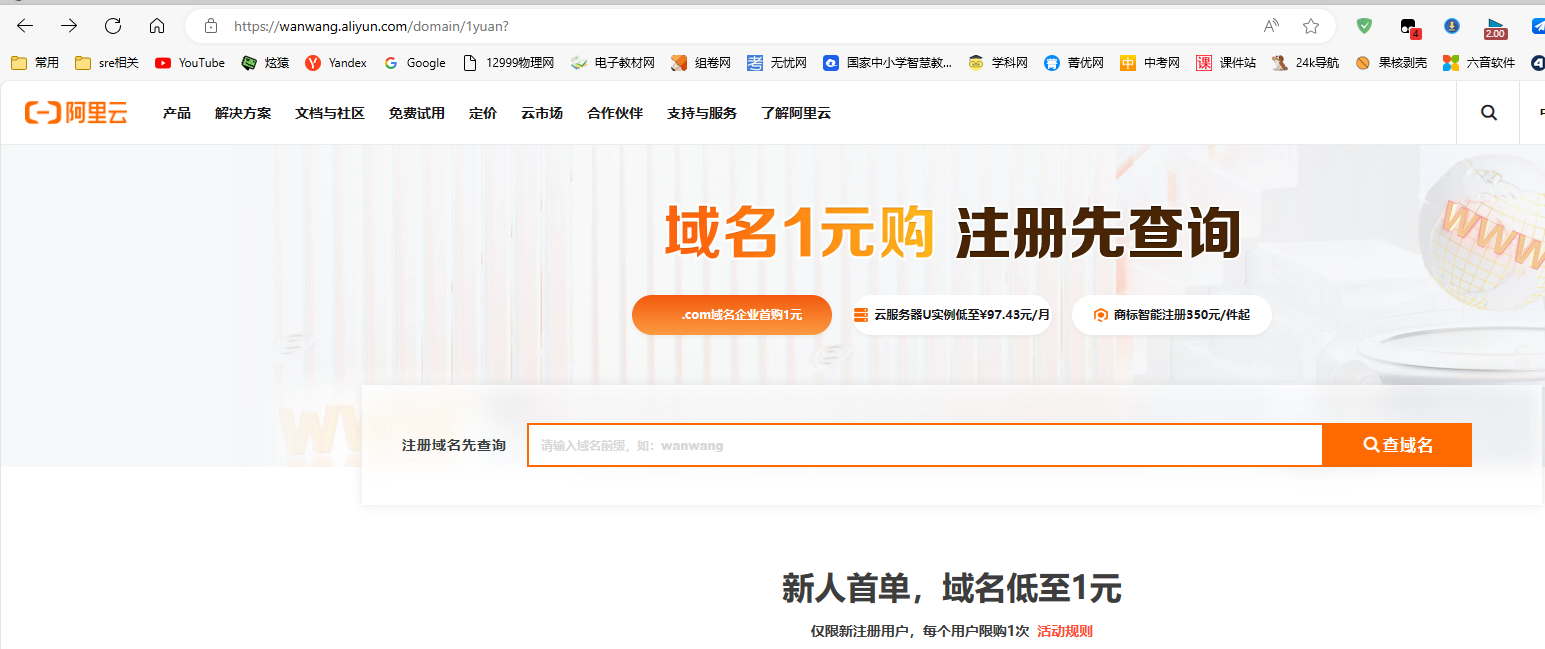
Task: Open the 支持与服务 navigation menu
Action: click(x=702, y=113)
